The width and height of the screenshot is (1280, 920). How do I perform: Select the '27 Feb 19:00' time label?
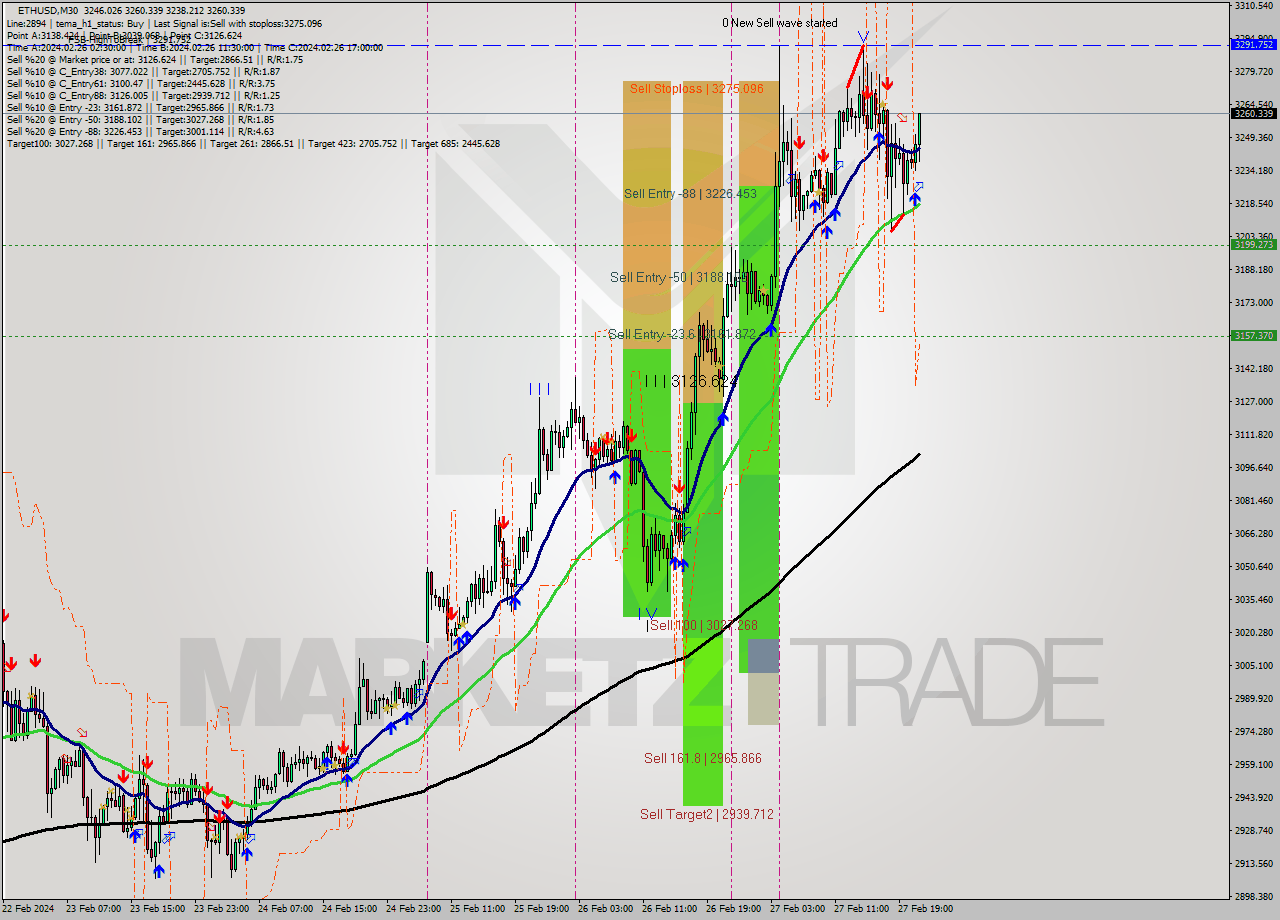point(925,909)
